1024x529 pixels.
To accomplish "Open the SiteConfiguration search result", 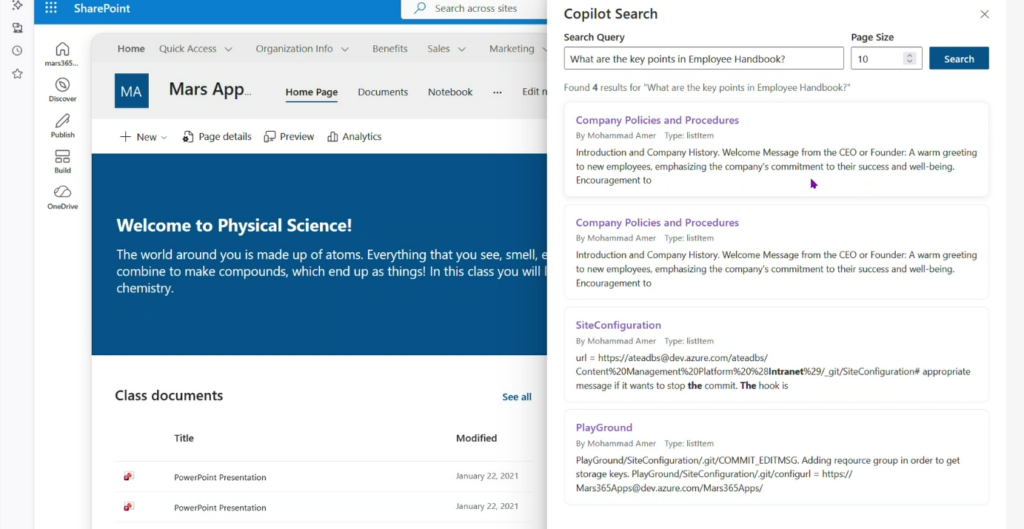I will click(x=618, y=325).
